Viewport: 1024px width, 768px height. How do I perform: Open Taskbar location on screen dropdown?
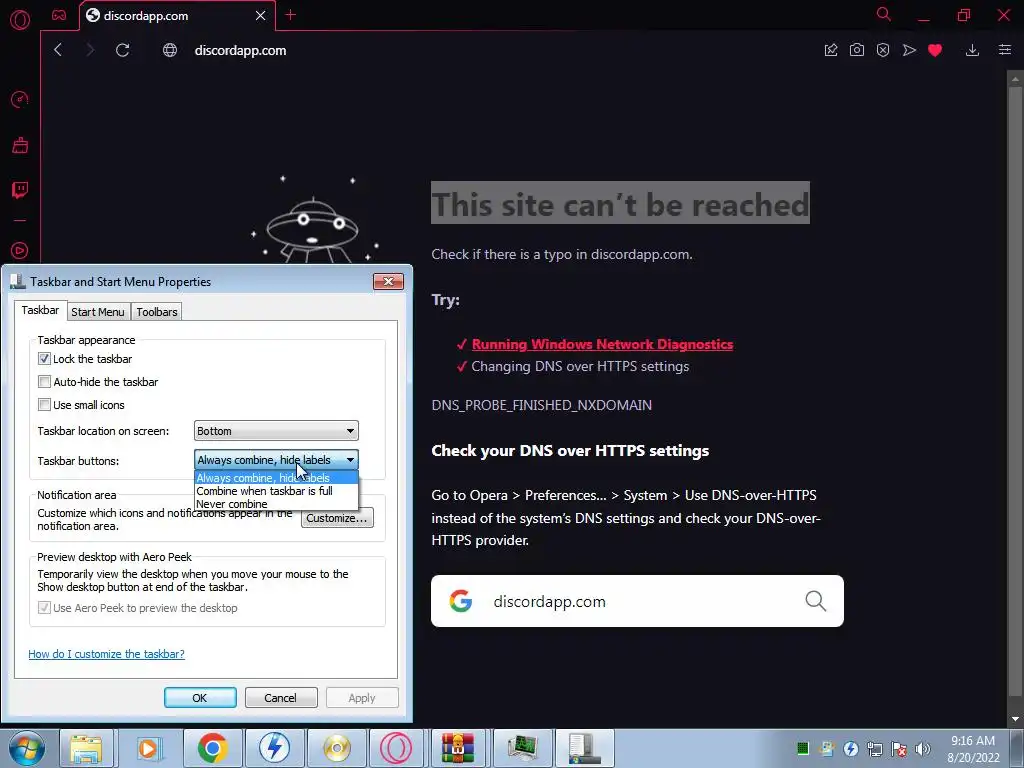click(276, 431)
